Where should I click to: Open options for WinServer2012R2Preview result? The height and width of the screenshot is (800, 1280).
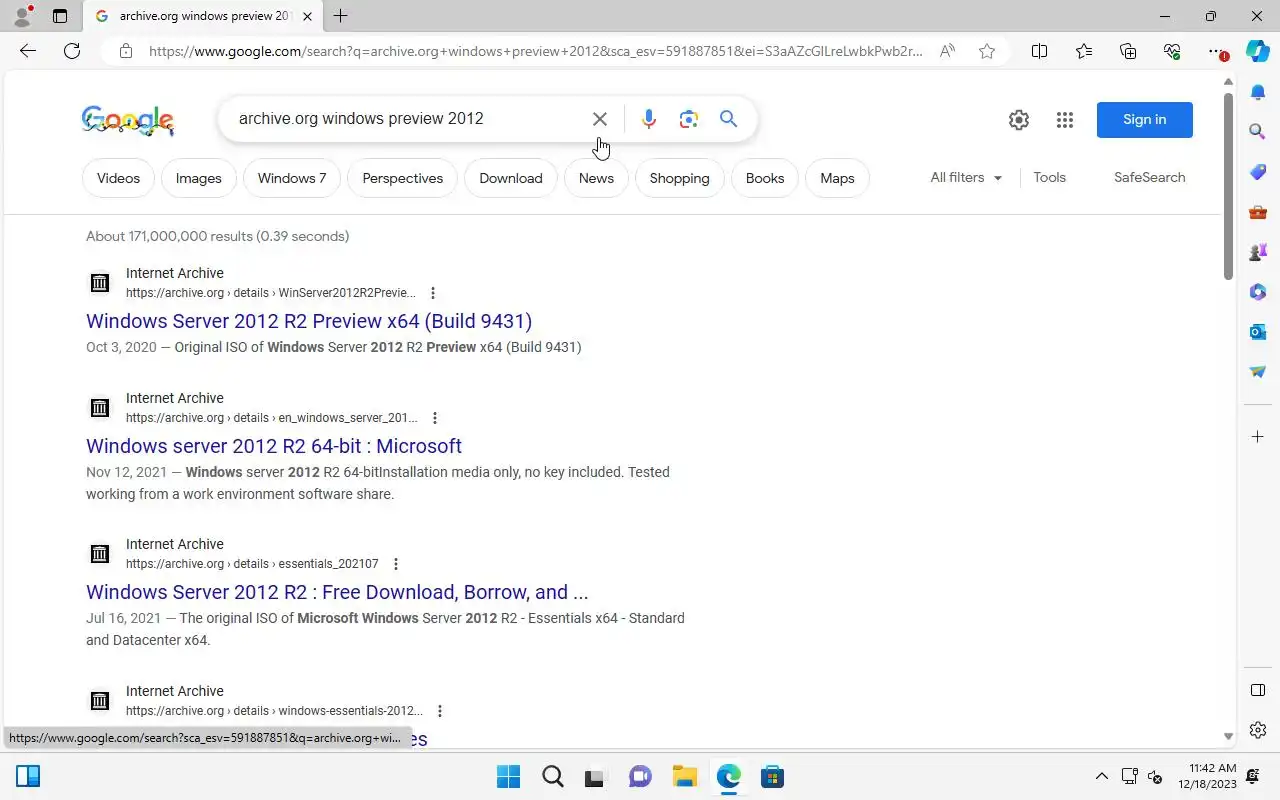[x=432, y=293]
